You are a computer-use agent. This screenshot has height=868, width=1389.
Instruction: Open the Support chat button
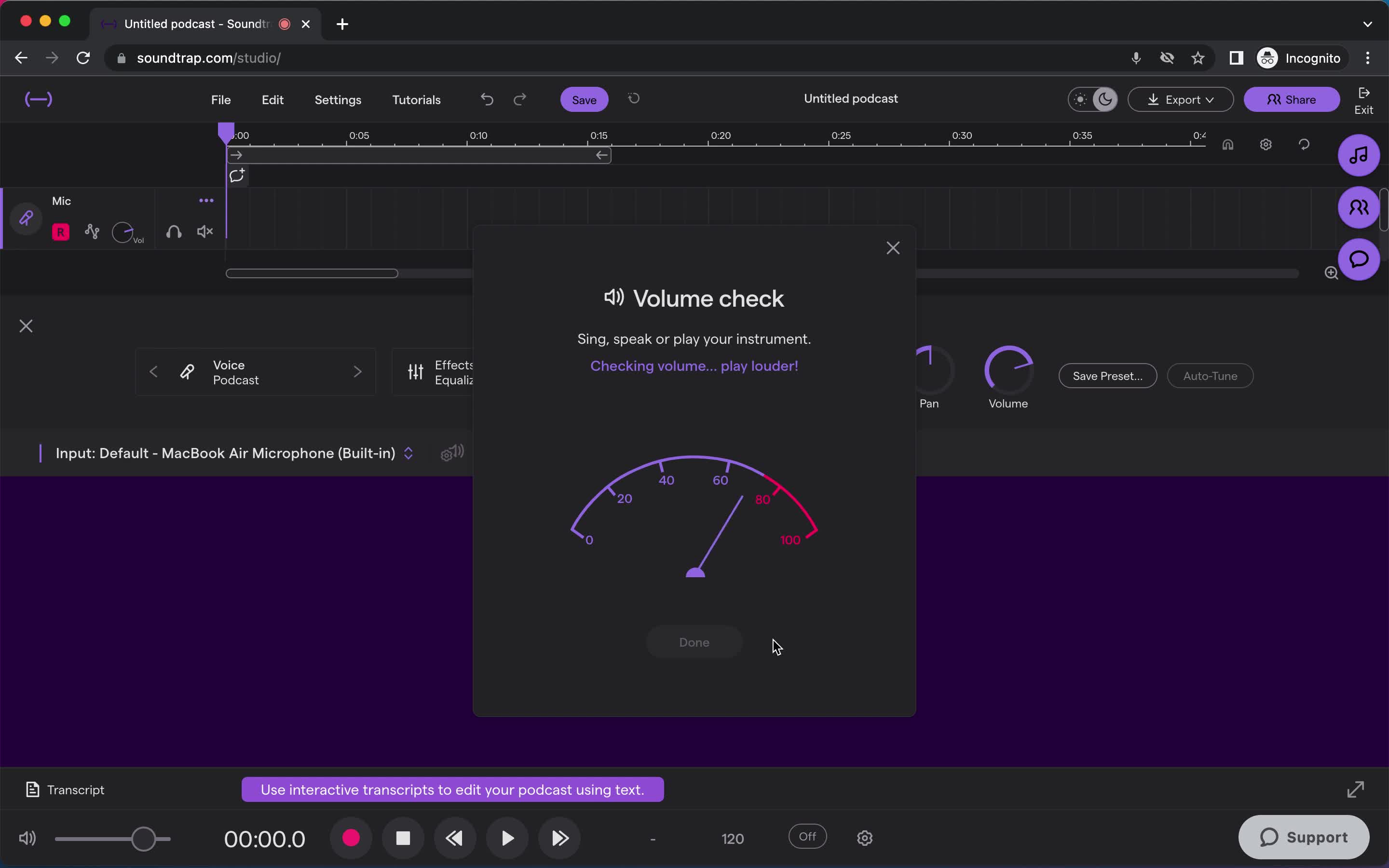point(1304,837)
